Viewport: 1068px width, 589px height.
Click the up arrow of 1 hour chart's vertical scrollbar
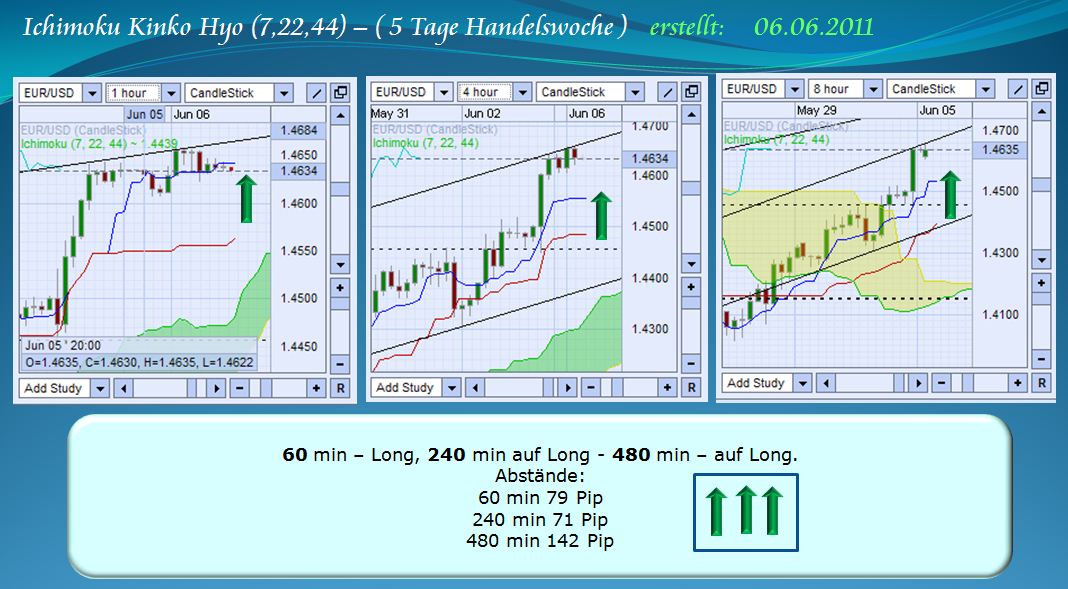340,116
